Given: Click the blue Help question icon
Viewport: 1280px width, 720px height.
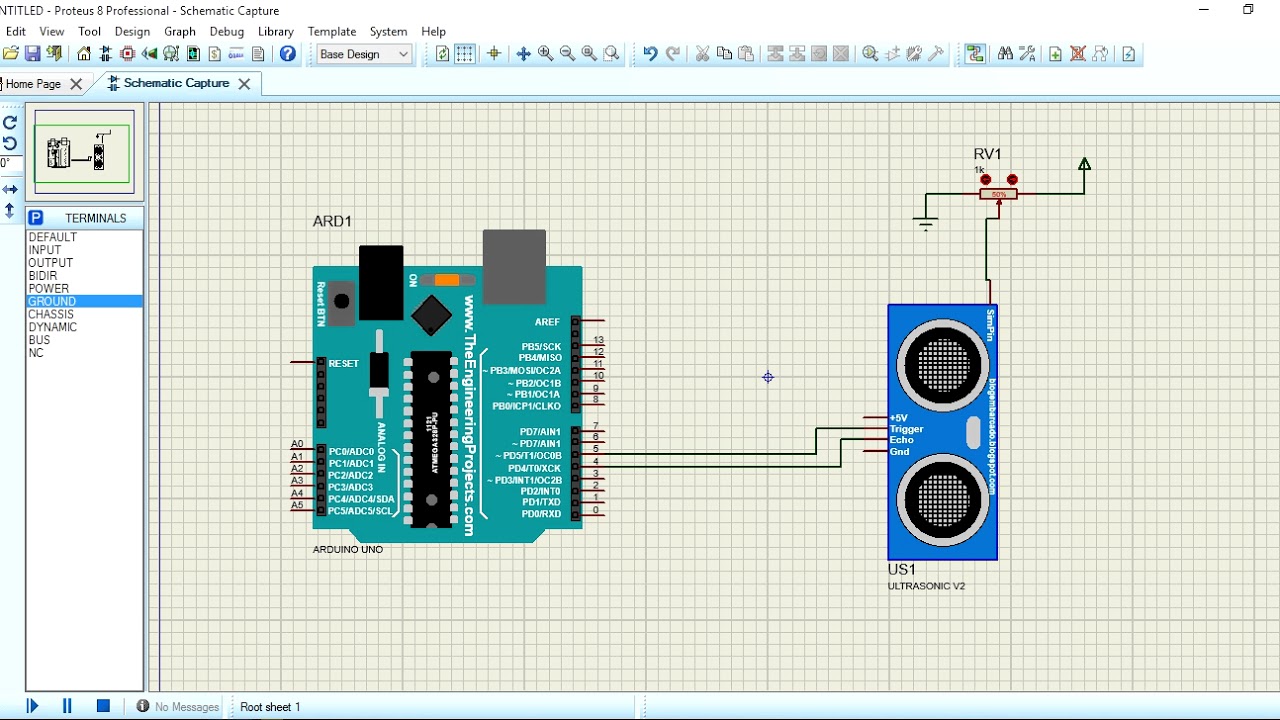Looking at the screenshot, I should (288, 54).
